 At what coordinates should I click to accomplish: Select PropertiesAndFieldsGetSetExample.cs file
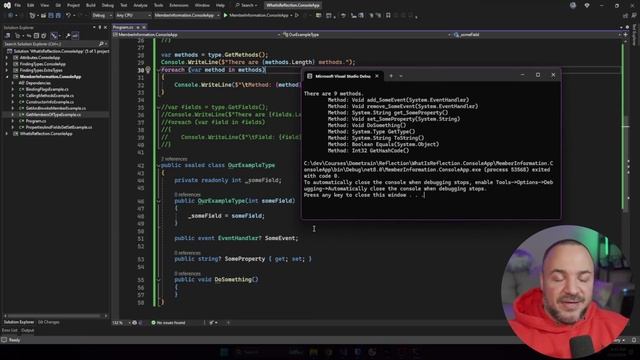tap(59, 127)
